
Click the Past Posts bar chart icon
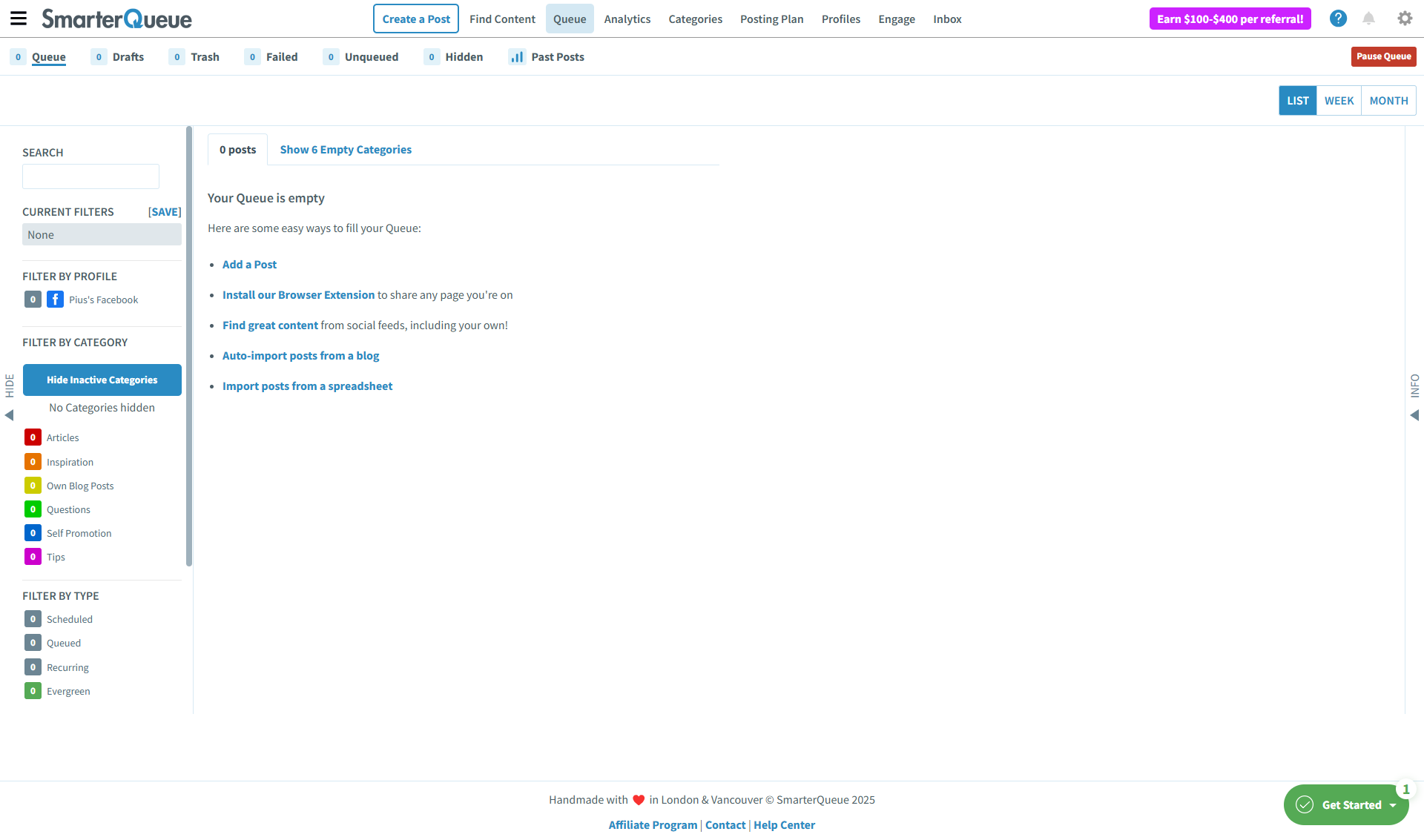tap(517, 57)
